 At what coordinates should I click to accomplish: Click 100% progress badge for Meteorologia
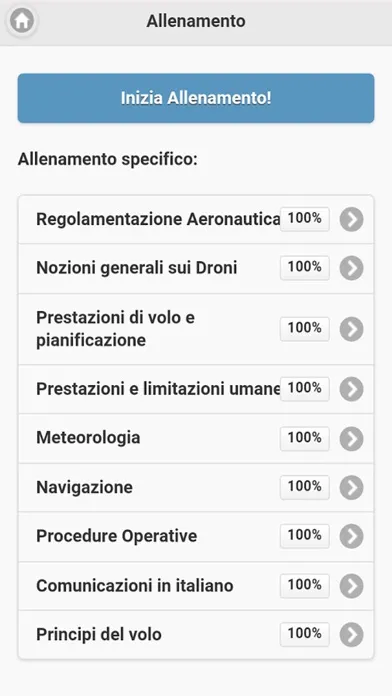coord(305,439)
